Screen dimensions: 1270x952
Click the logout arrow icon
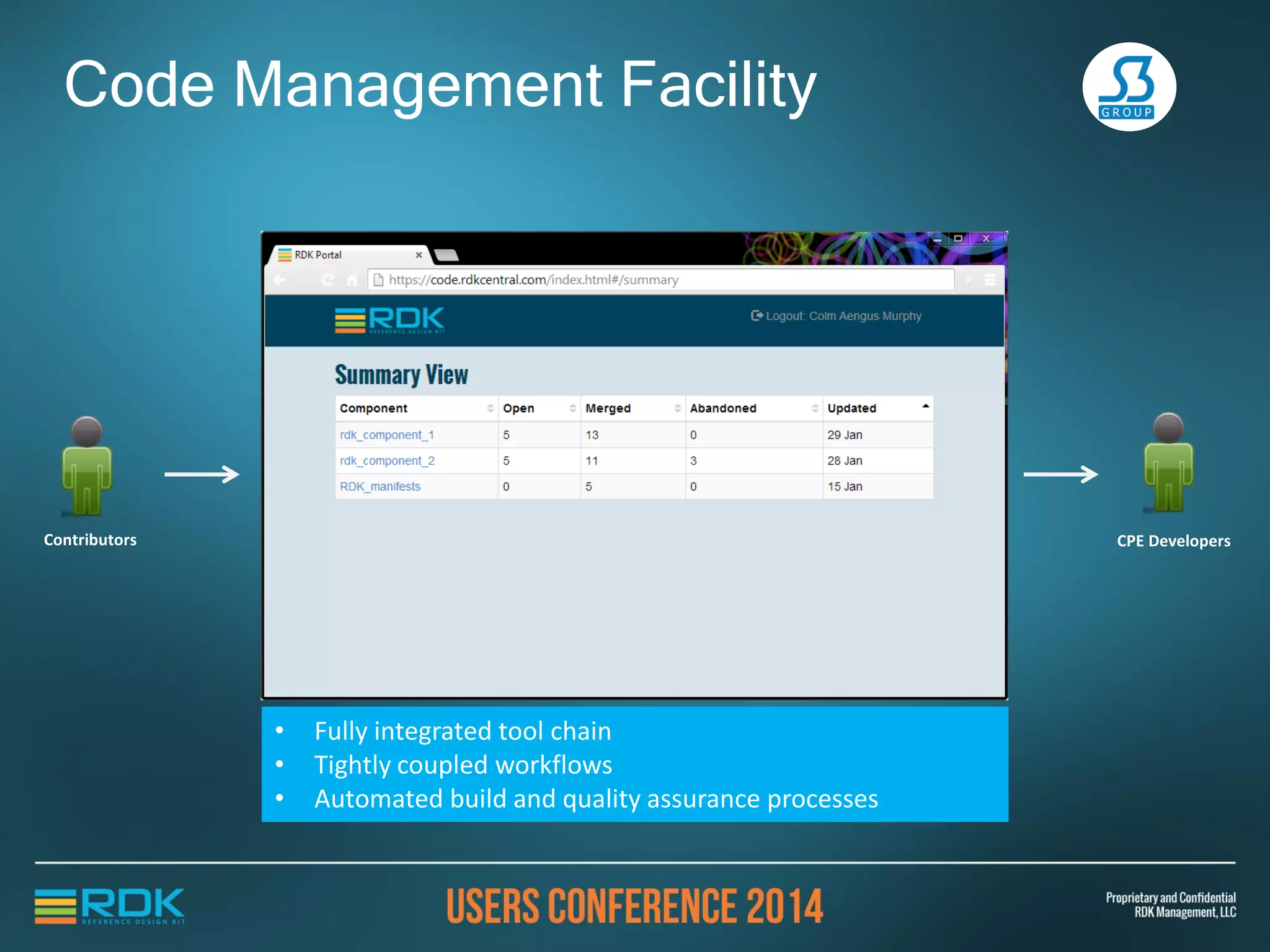(757, 315)
